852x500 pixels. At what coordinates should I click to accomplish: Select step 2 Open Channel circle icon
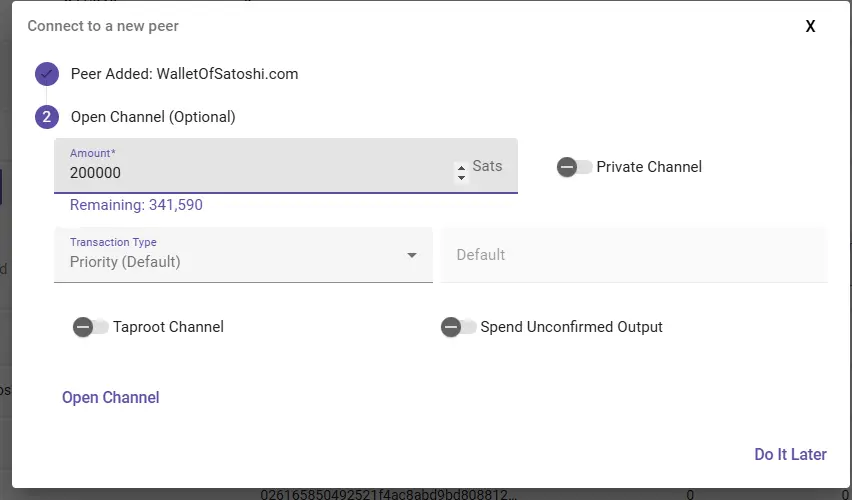pos(47,117)
